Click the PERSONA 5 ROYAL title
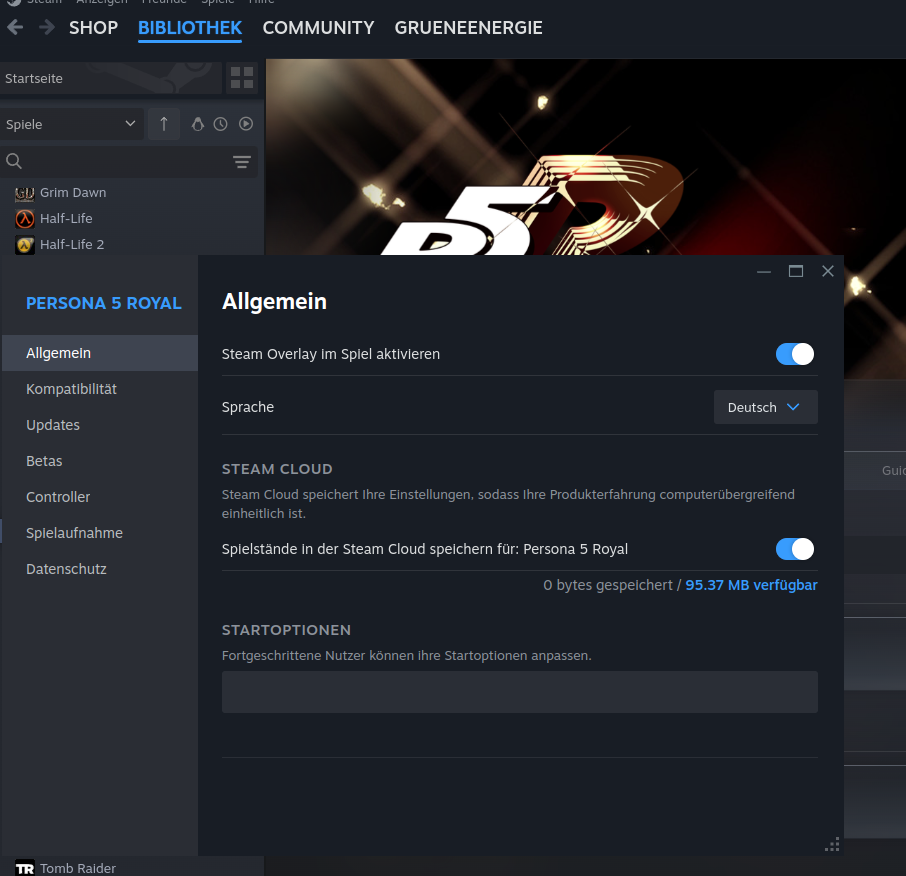The width and height of the screenshot is (906, 876). 104,303
